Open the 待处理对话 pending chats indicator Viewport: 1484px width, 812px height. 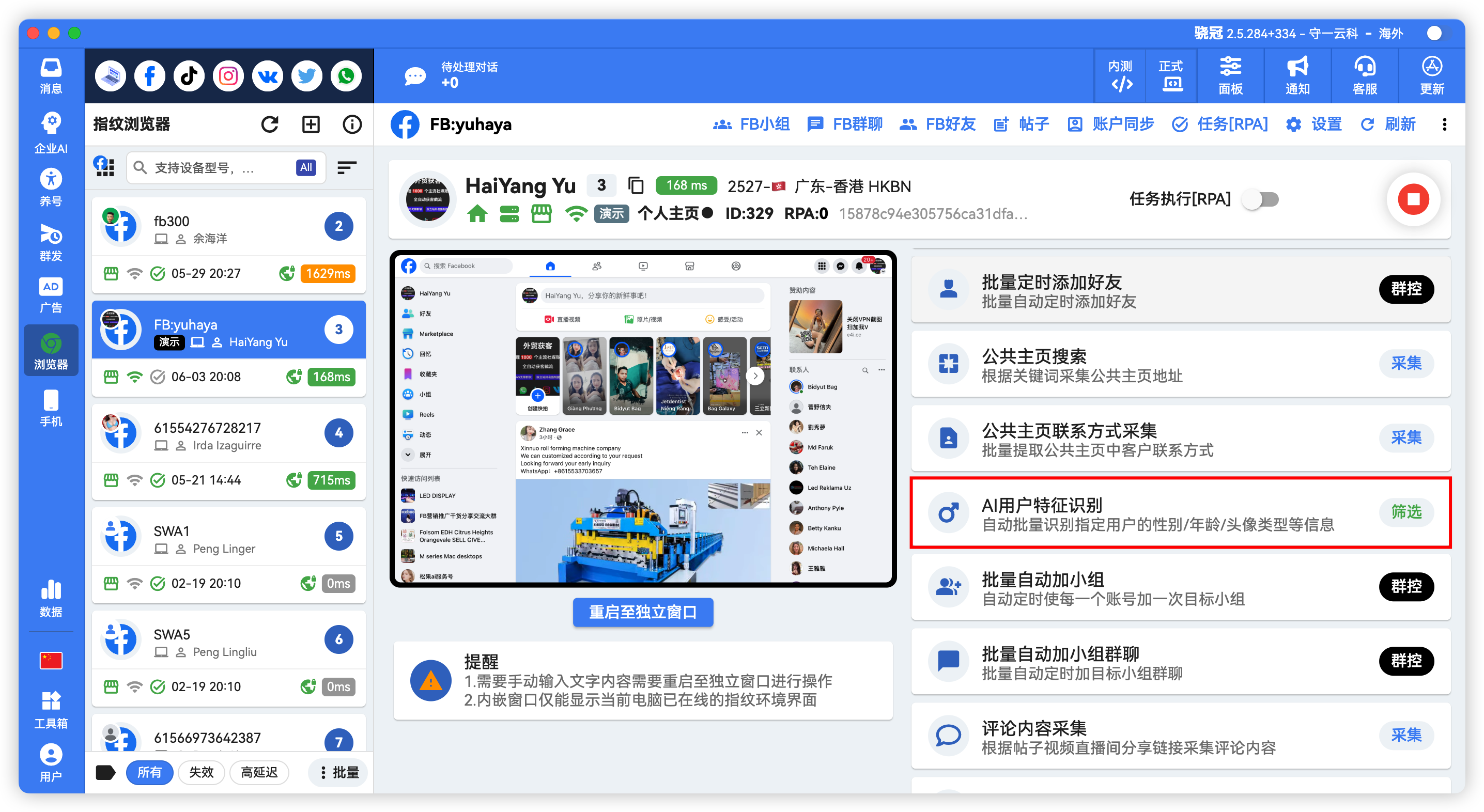(452, 75)
